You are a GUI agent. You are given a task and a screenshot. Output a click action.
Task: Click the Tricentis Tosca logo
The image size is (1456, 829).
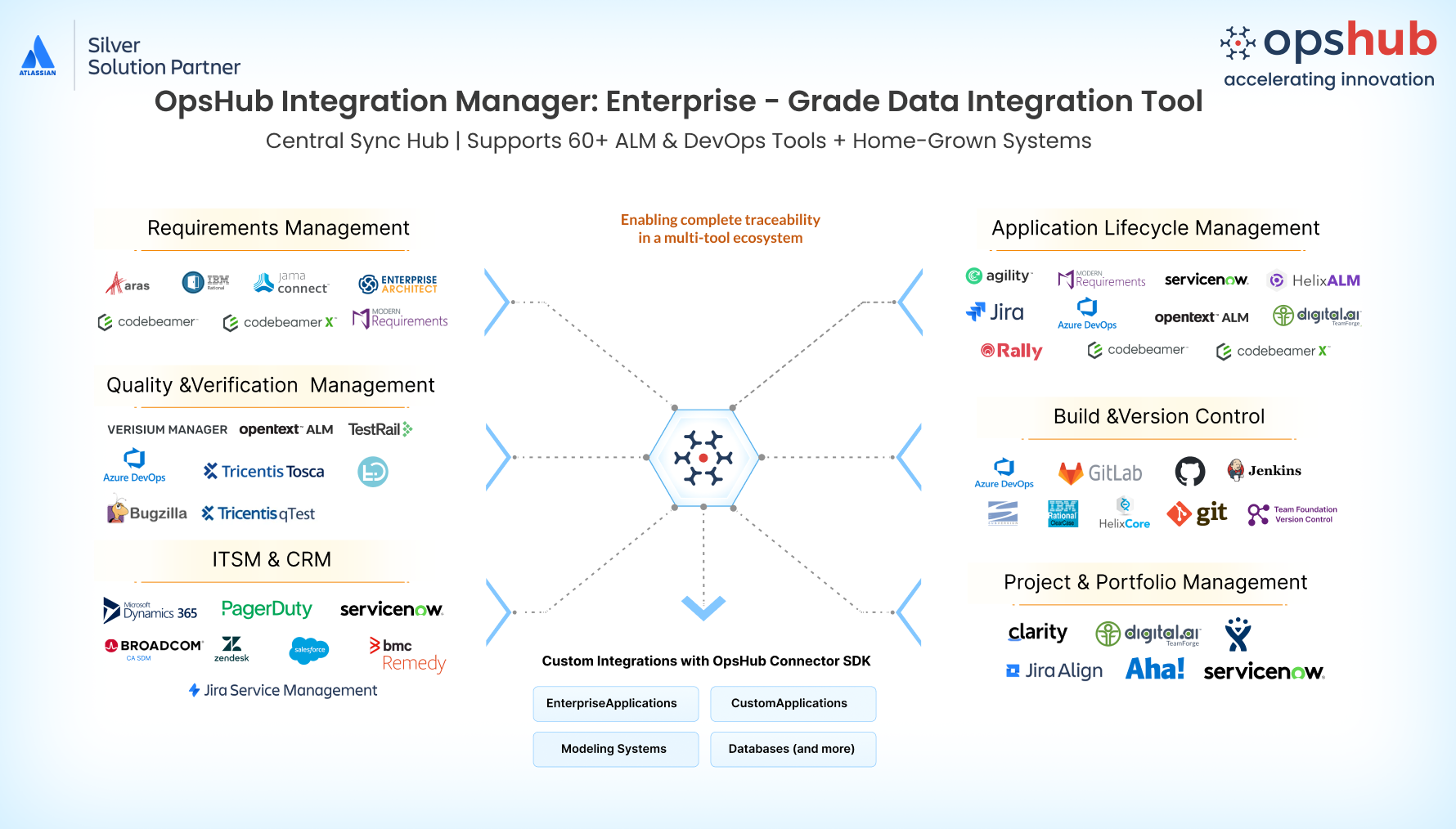tap(263, 471)
